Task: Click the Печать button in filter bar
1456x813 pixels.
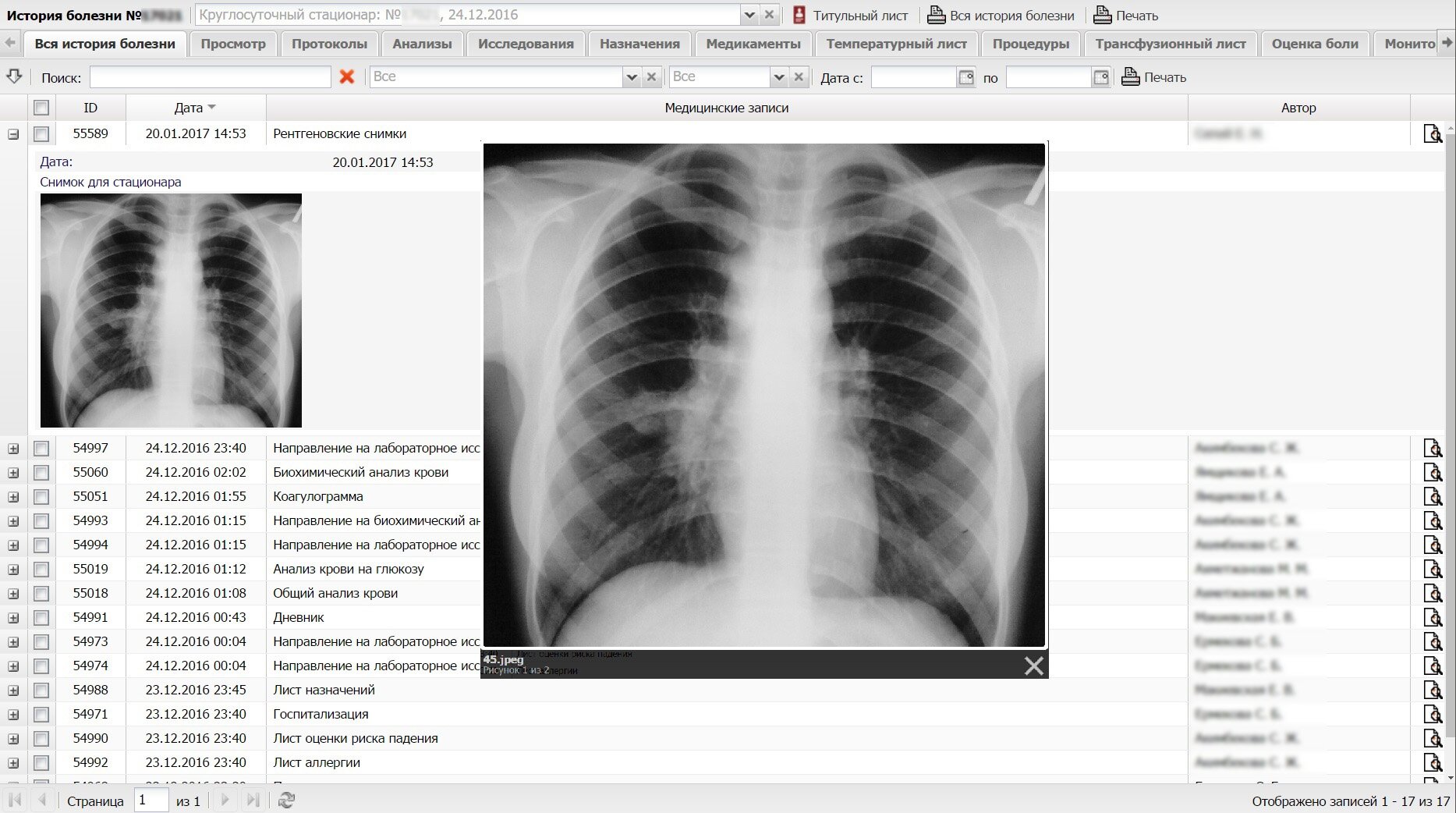Action: coord(1153,77)
